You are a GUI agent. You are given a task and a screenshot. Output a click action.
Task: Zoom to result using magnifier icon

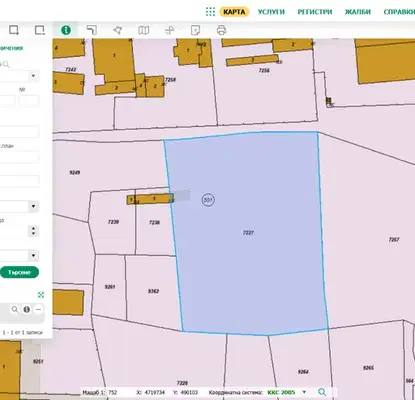coord(15,309)
